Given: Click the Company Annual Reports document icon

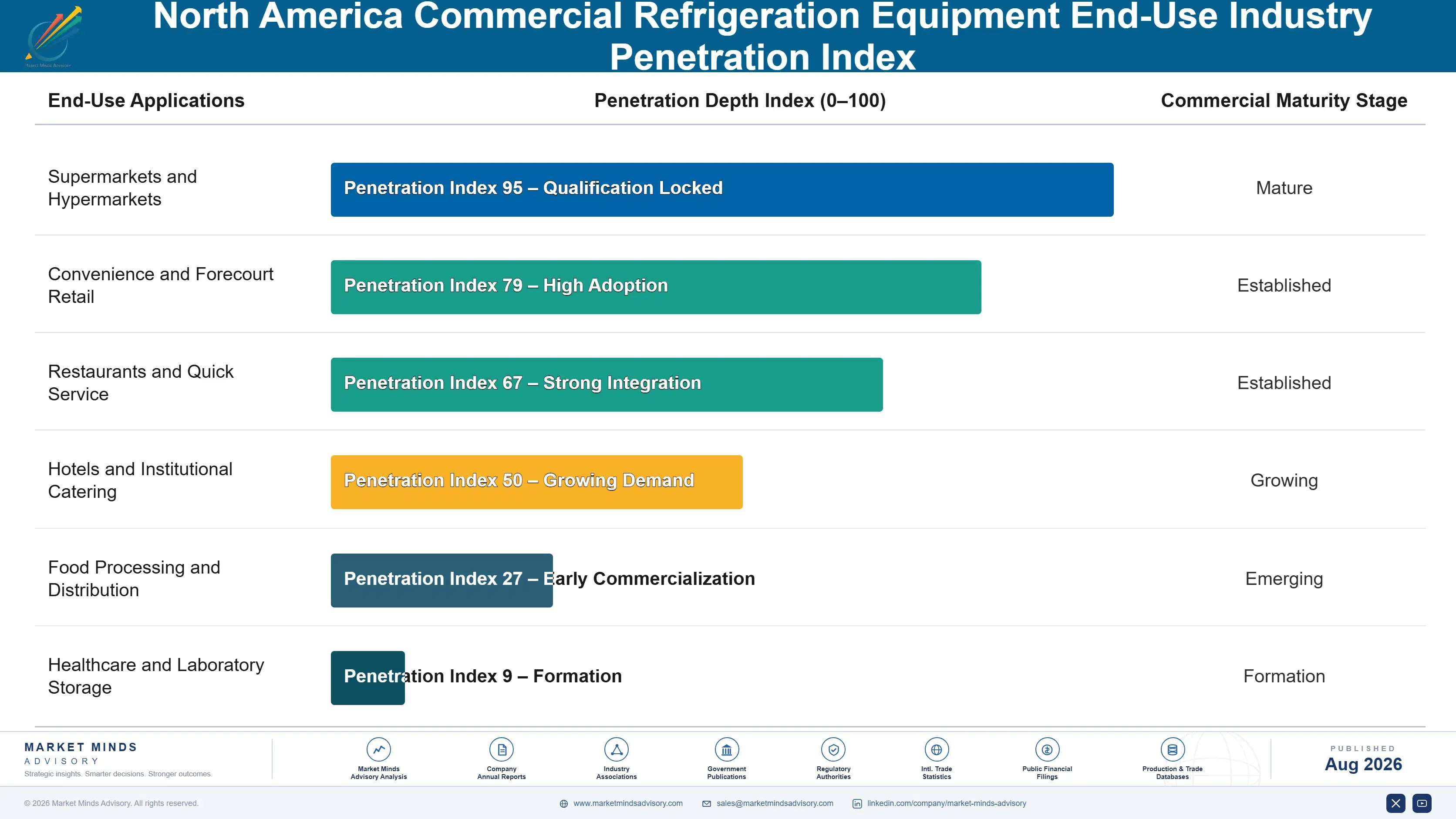Looking at the screenshot, I should coord(501,749).
